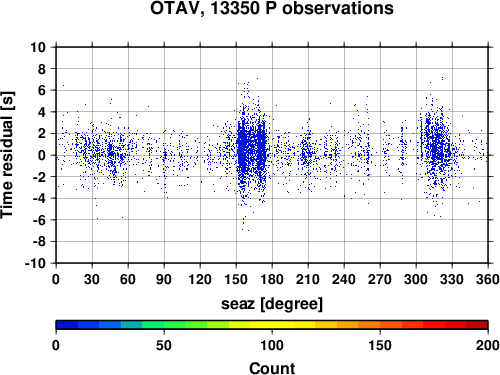Click the data cluster near 320 degrees
This screenshot has height=375, width=500.
coord(437,150)
